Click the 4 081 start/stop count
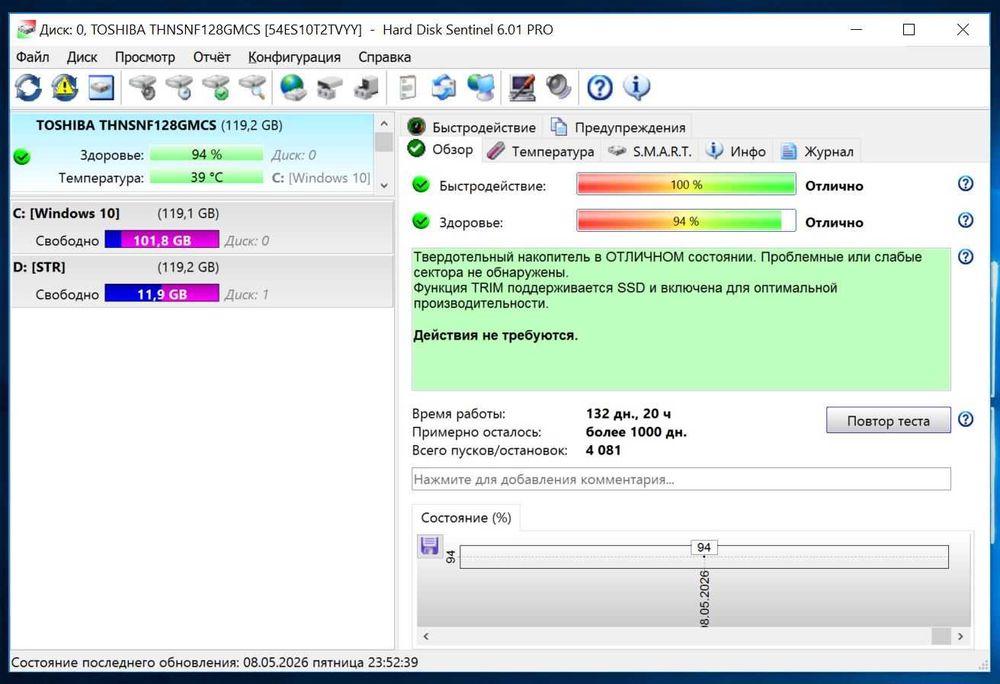The height and width of the screenshot is (684, 1000). [x=603, y=450]
